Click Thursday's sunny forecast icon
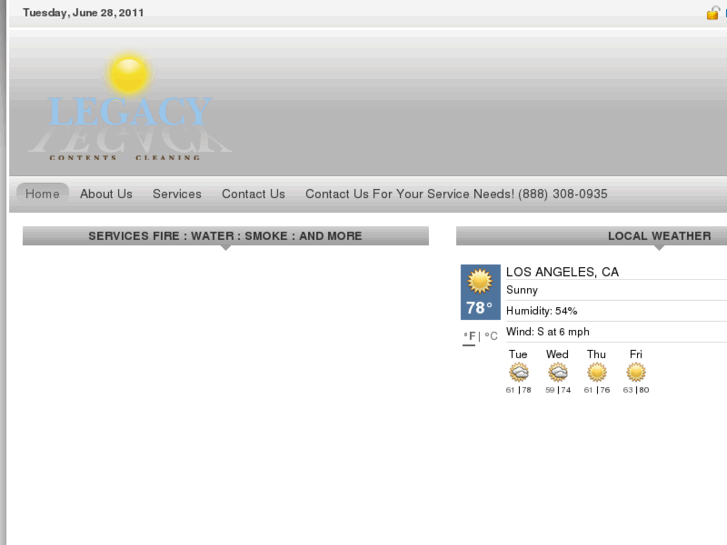Screen dimensions: 727x545 597,372
